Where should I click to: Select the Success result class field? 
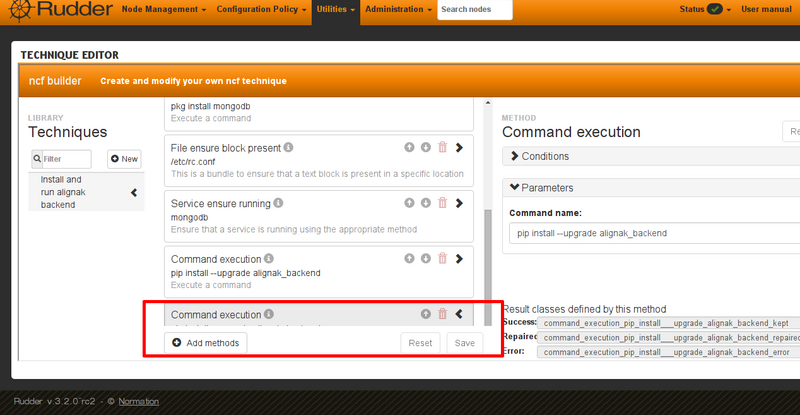pos(669,323)
